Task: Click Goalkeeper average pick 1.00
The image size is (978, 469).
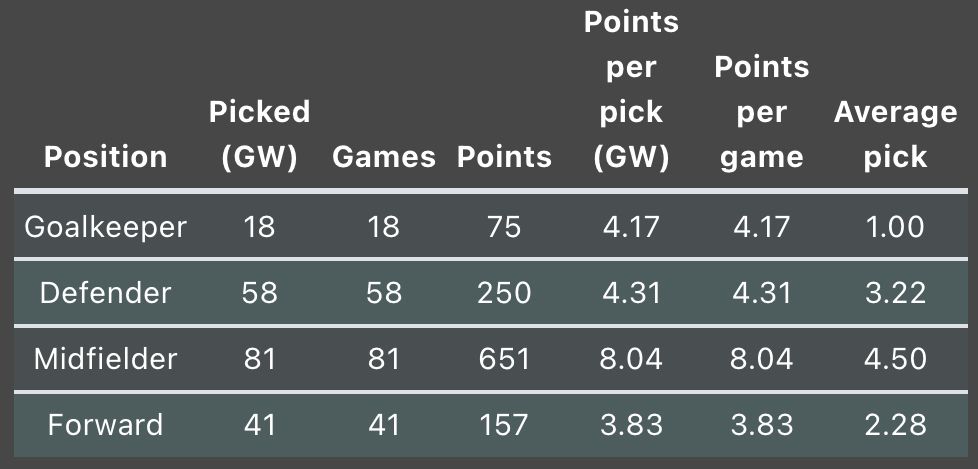Action: (x=895, y=227)
